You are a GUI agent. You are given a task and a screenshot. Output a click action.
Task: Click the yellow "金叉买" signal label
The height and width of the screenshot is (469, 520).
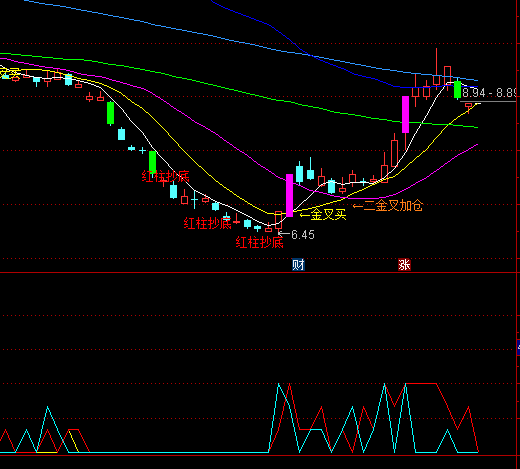coord(328,214)
